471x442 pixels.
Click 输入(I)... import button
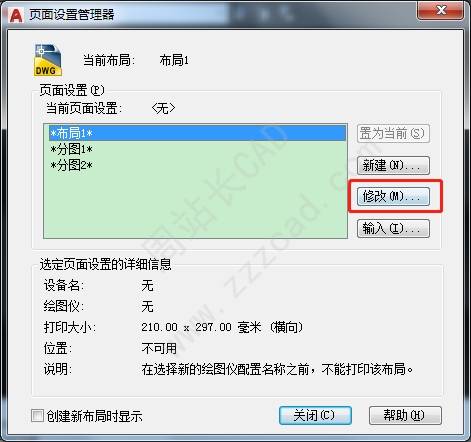(393, 228)
